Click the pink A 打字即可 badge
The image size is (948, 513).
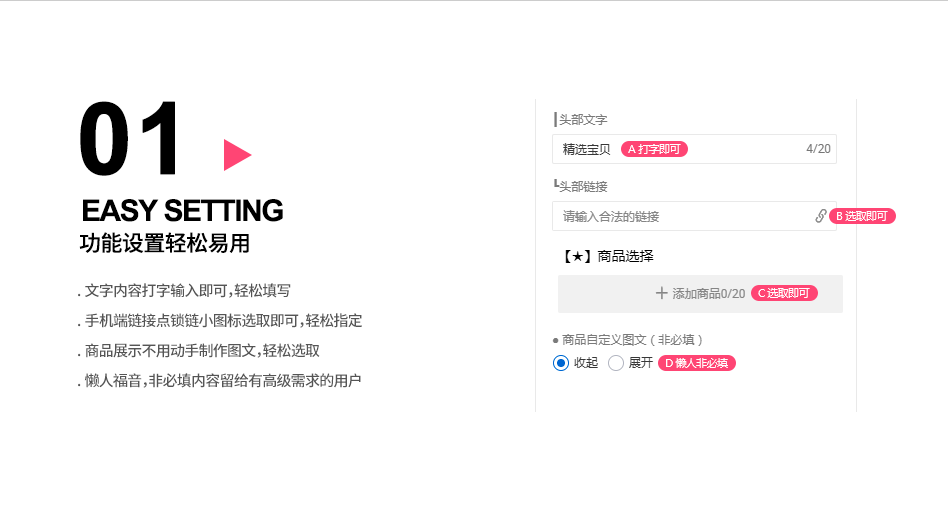click(655, 149)
